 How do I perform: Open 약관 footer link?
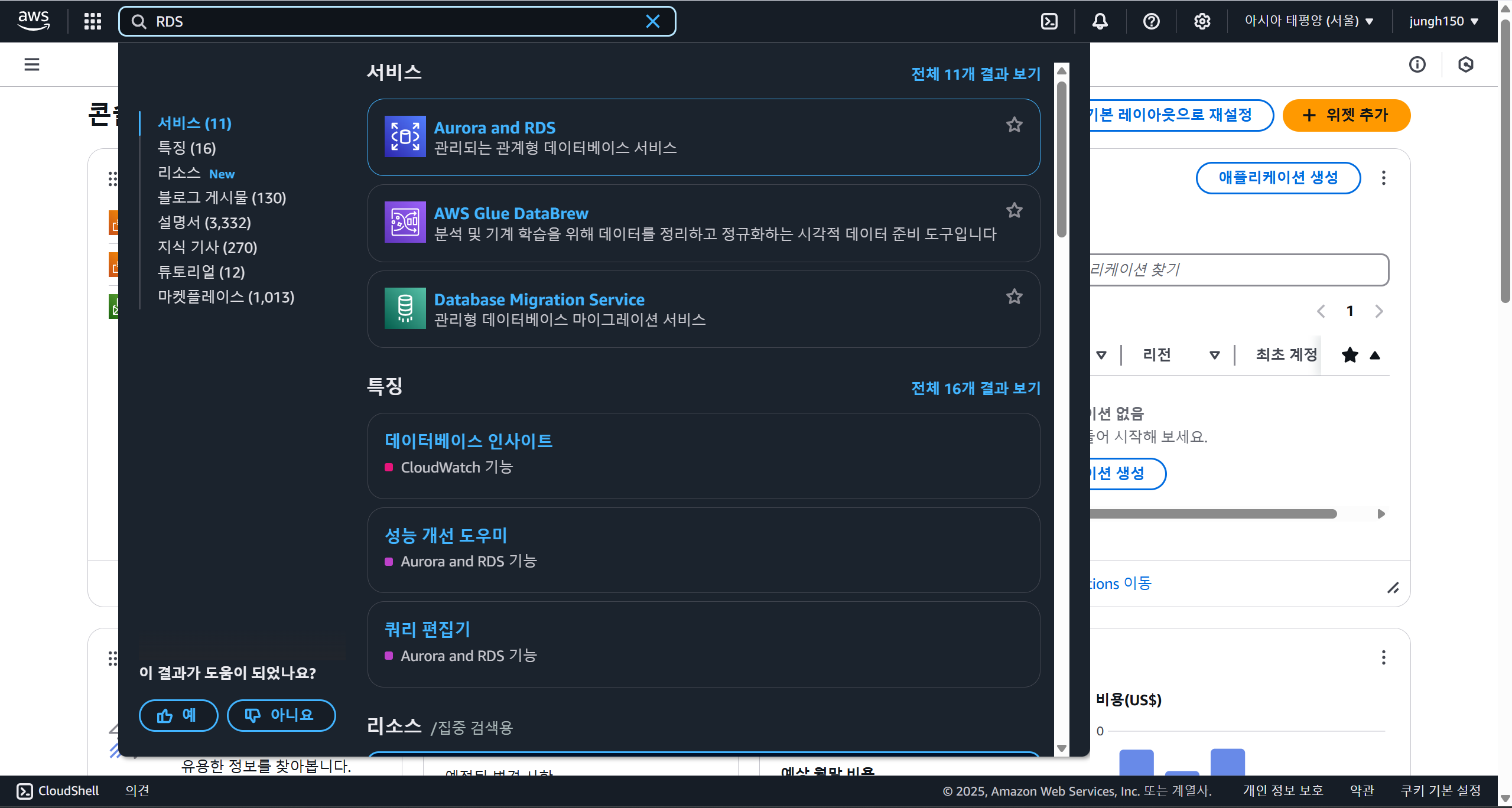pyautogui.click(x=1362, y=791)
